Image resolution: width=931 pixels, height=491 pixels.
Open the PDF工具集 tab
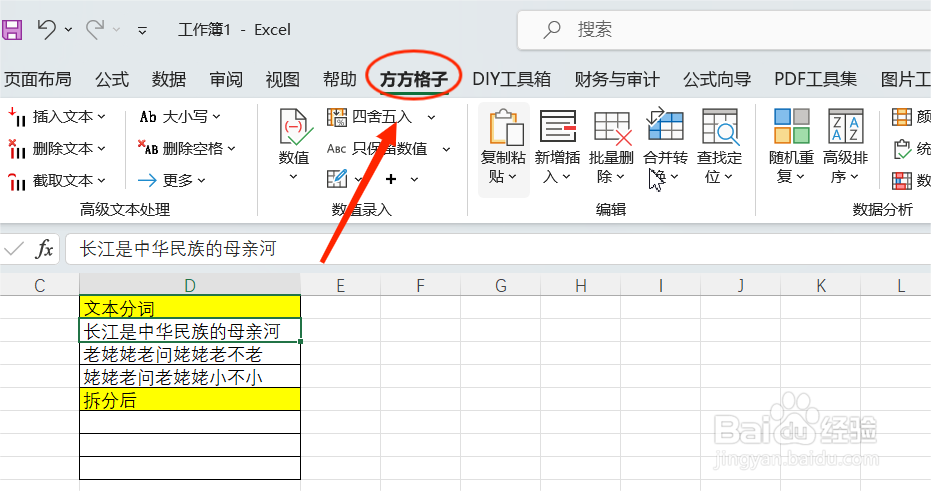point(815,80)
